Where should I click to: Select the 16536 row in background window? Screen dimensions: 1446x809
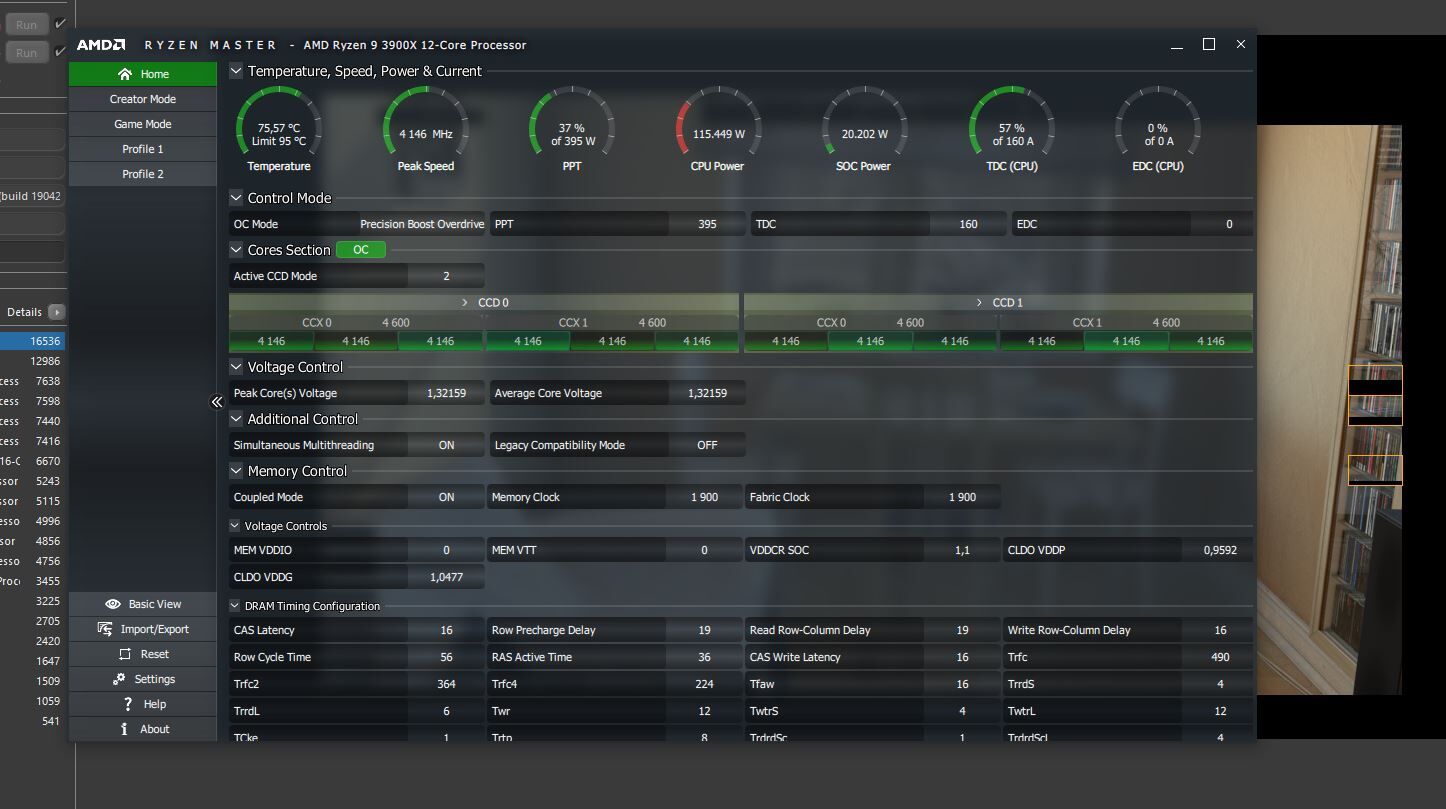(32, 341)
